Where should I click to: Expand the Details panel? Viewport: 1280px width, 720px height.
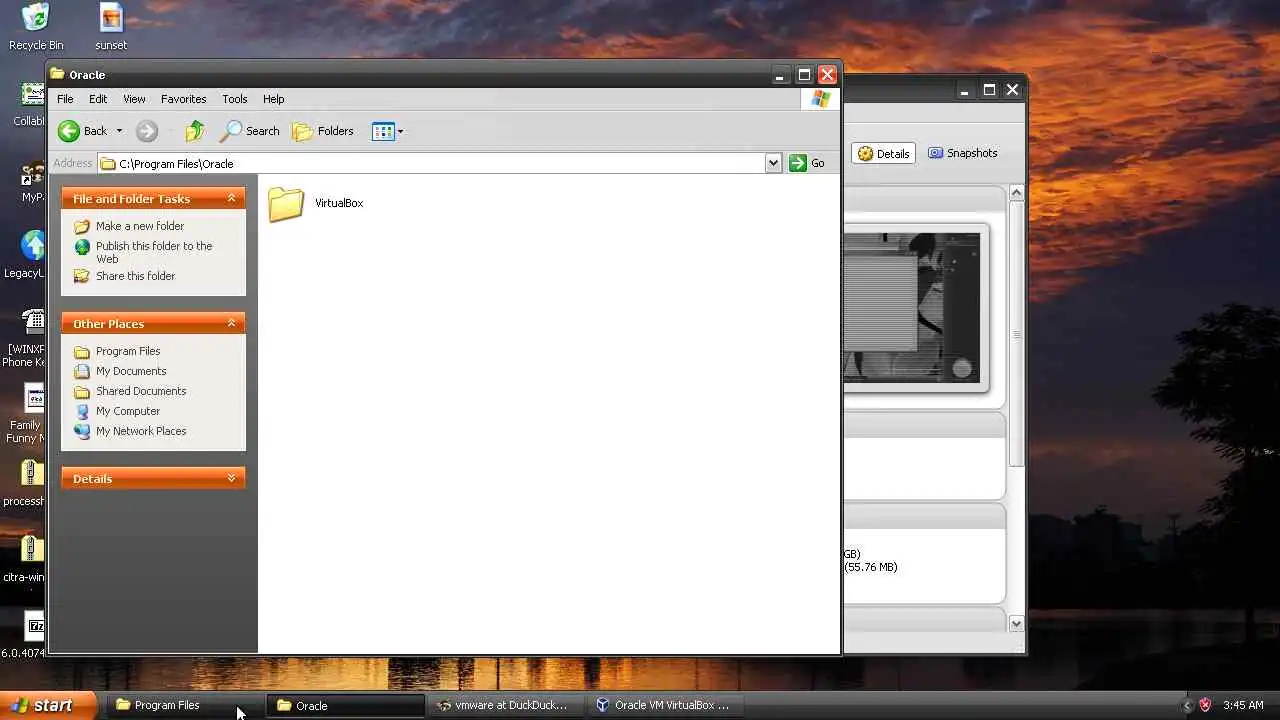point(231,478)
